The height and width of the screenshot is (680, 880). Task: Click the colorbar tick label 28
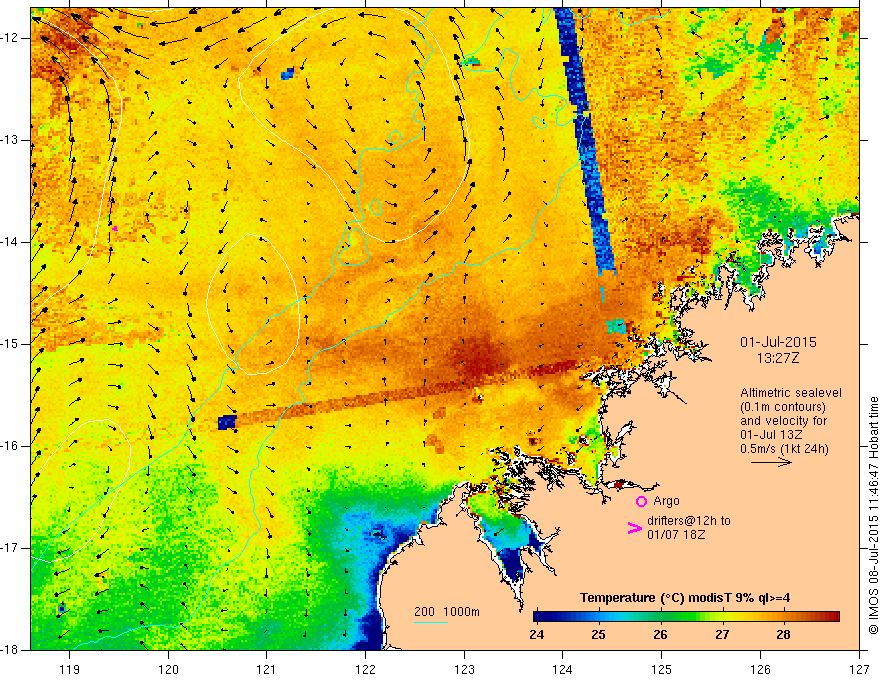[x=783, y=635]
